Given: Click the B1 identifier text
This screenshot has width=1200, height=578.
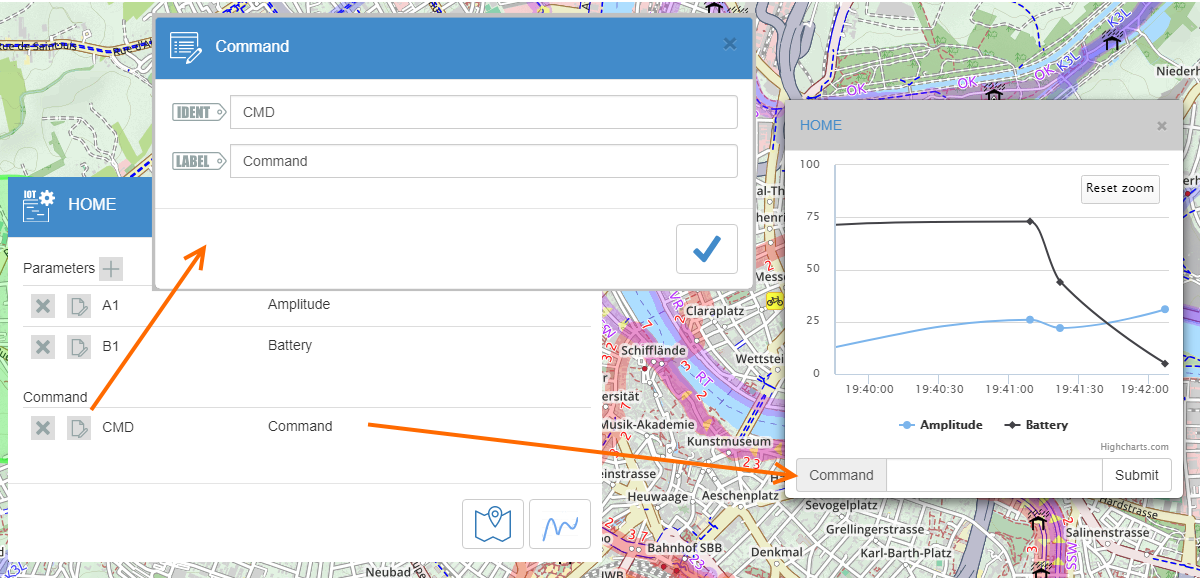Looking at the screenshot, I should pyautogui.click(x=111, y=346).
